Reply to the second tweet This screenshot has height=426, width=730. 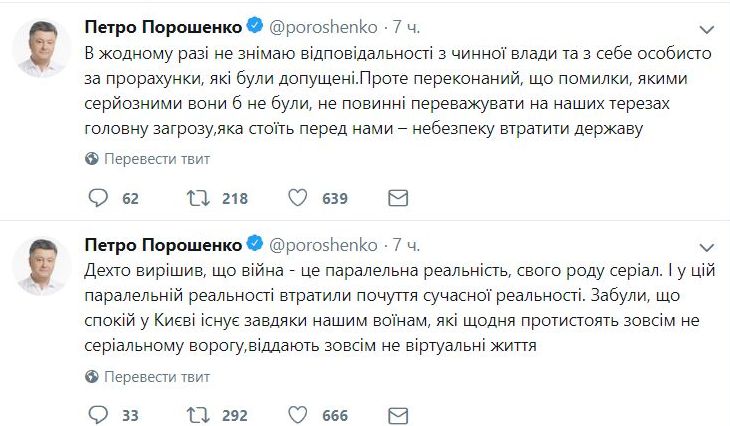tap(97, 415)
